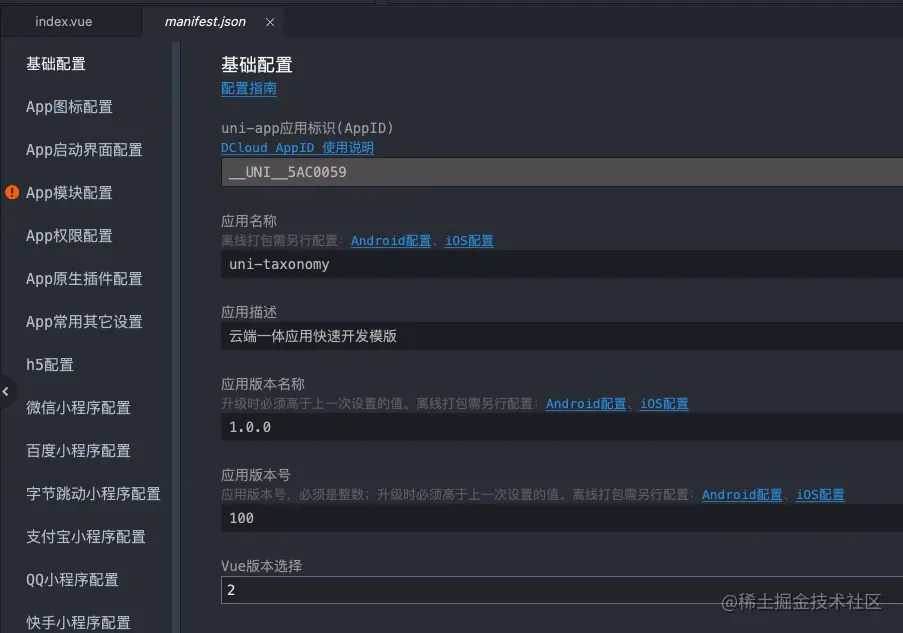Open App图标配置 settings
This screenshot has height=633, width=903.
pos(69,107)
